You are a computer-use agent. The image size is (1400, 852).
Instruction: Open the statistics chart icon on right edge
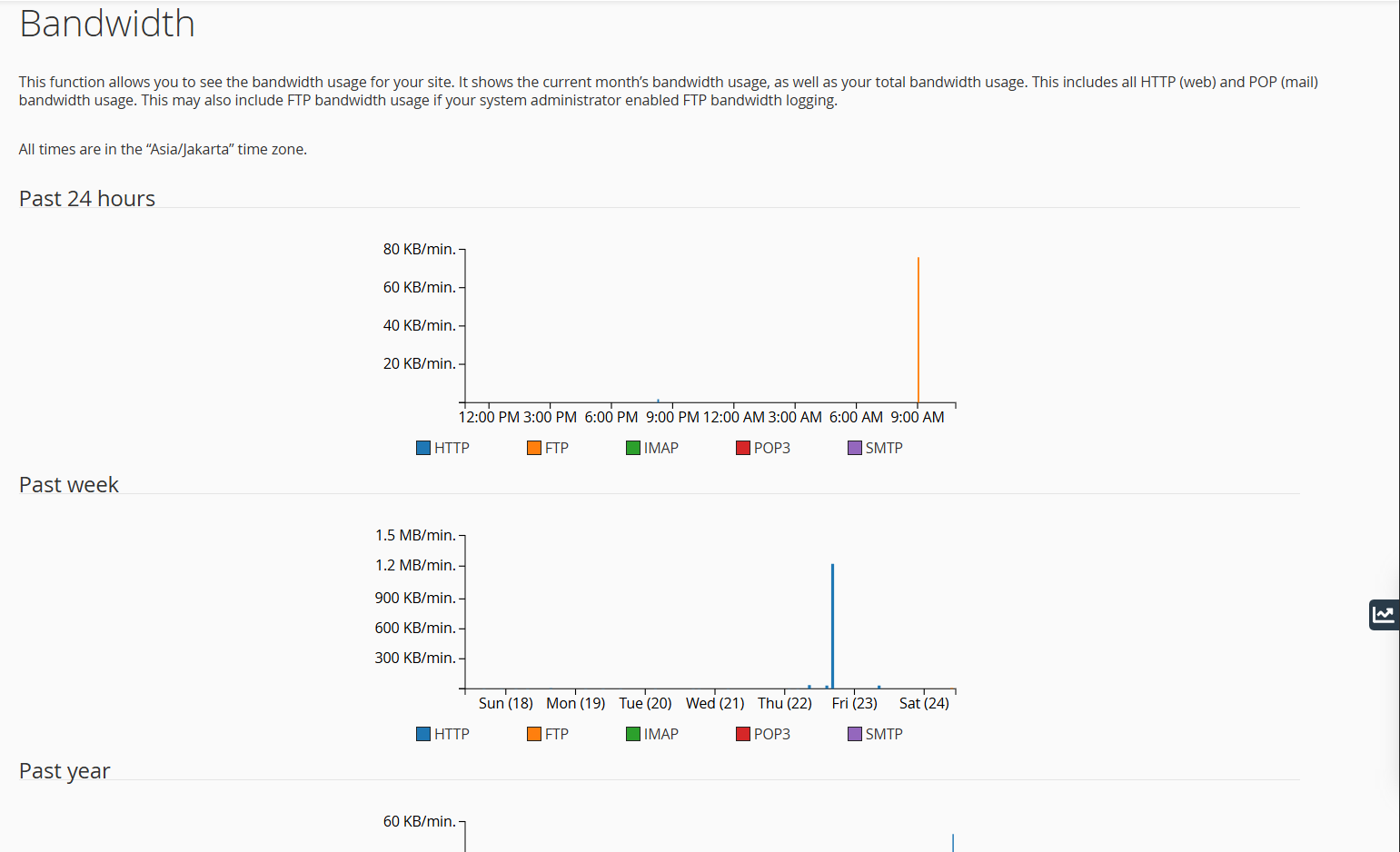click(1384, 615)
